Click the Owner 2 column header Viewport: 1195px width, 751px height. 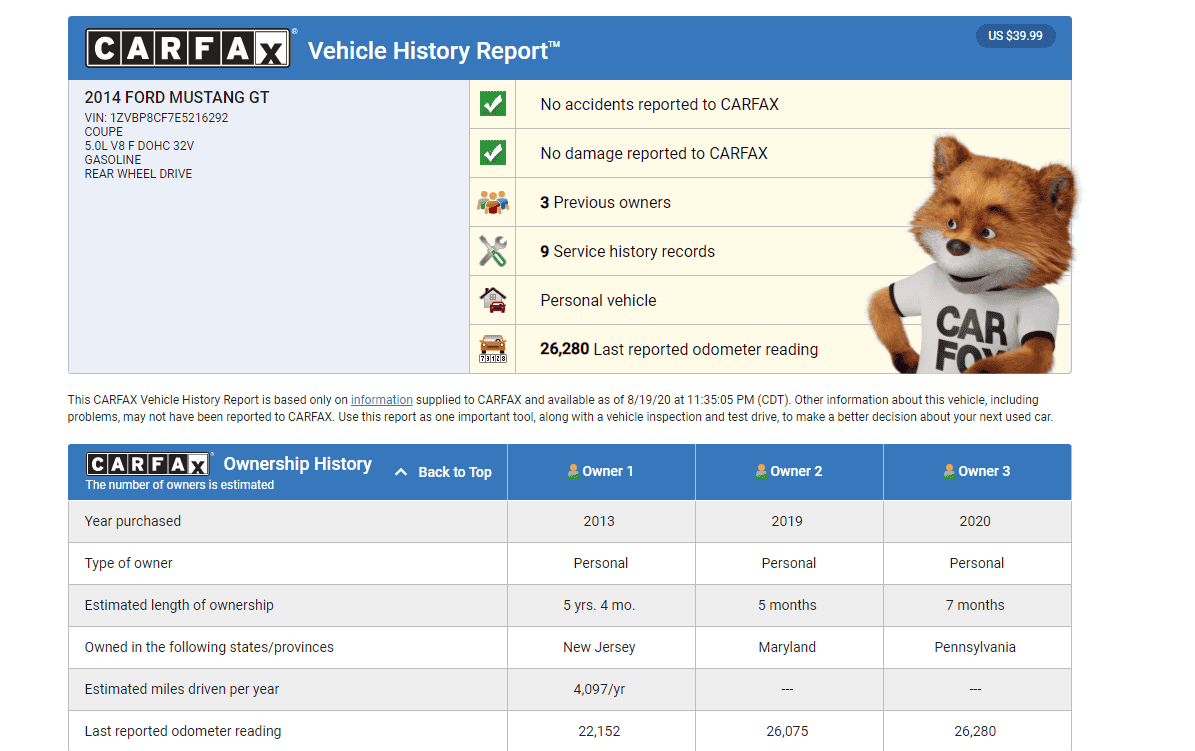(x=790, y=472)
